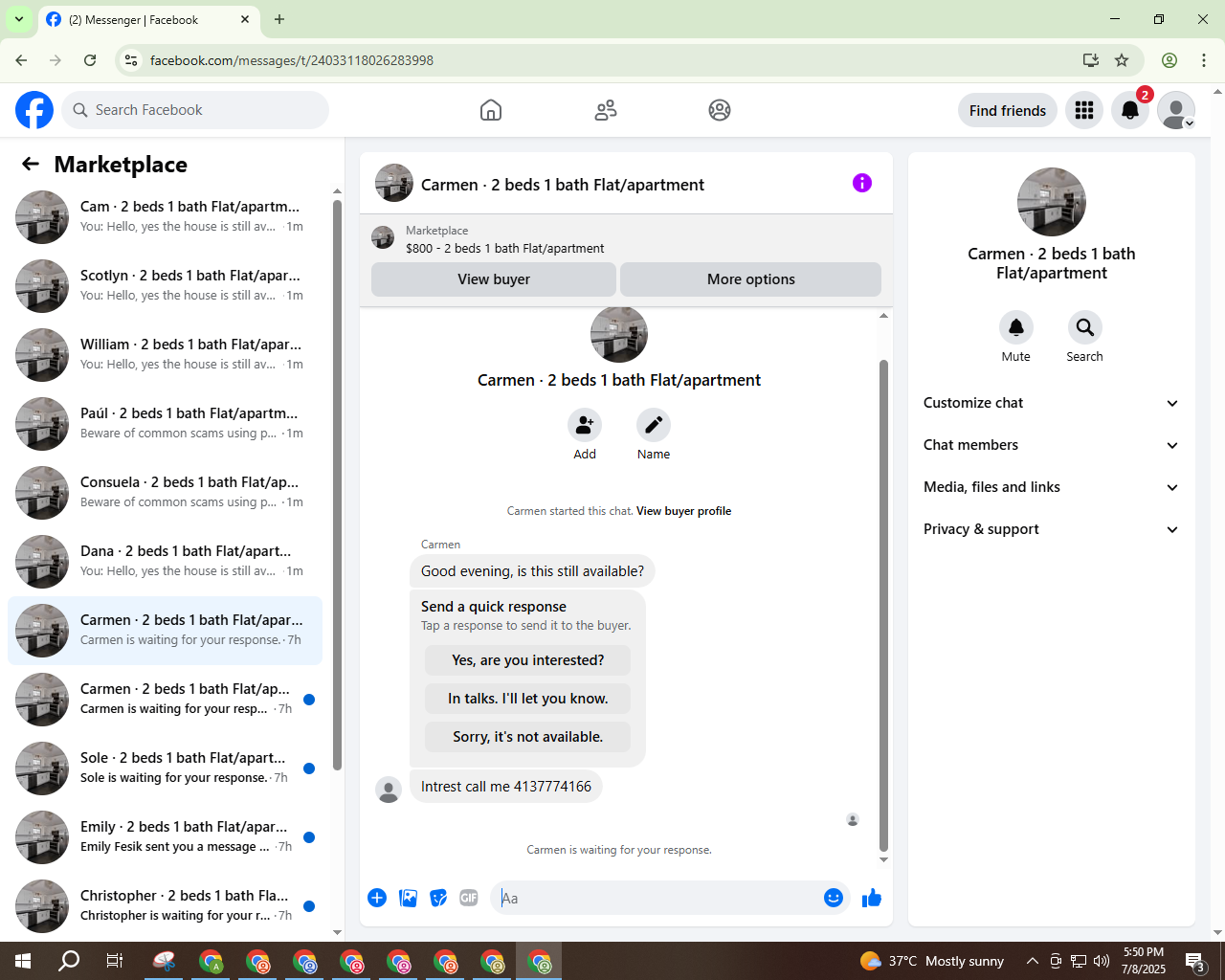Search in conversation magnifier icon
1225x980 pixels.
point(1085,327)
